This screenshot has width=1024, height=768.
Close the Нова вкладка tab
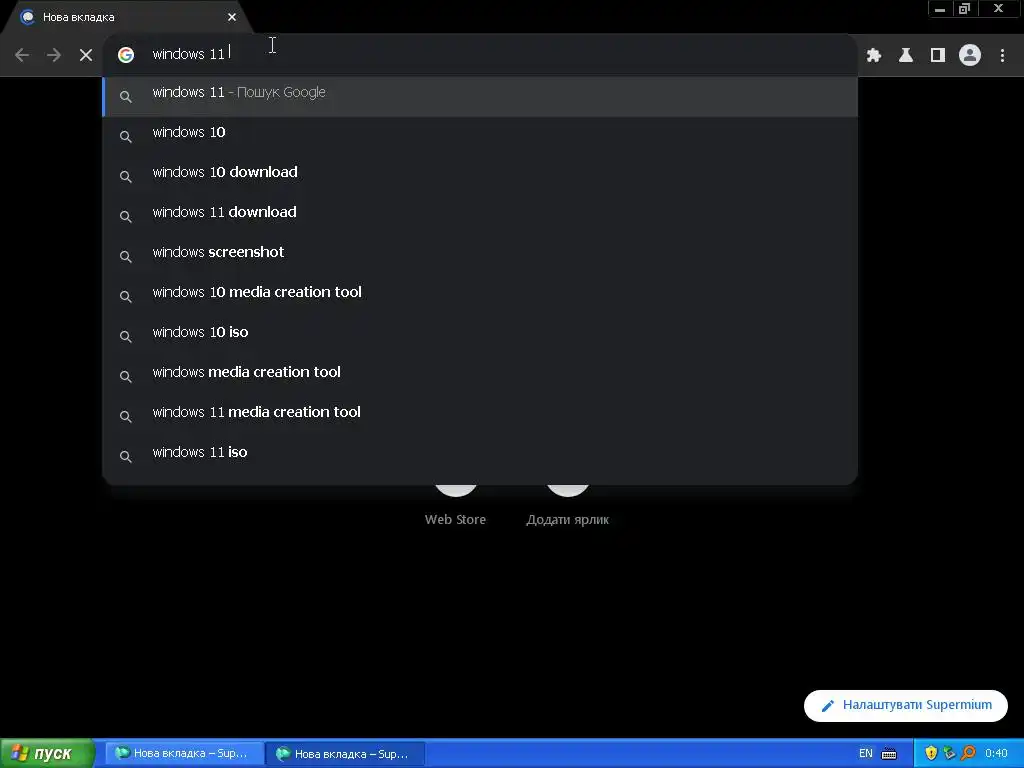232,17
